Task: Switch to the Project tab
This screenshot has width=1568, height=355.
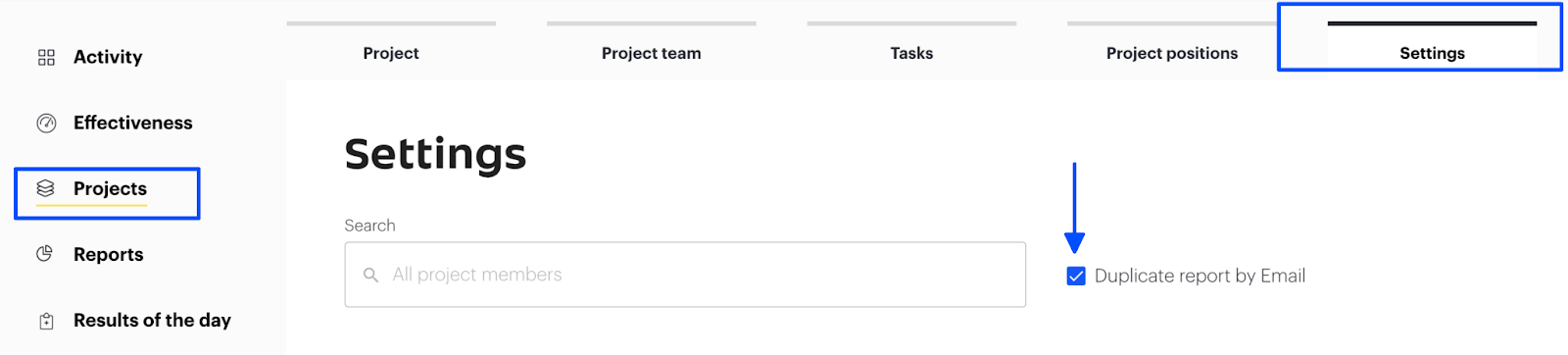Action: coord(391,53)
